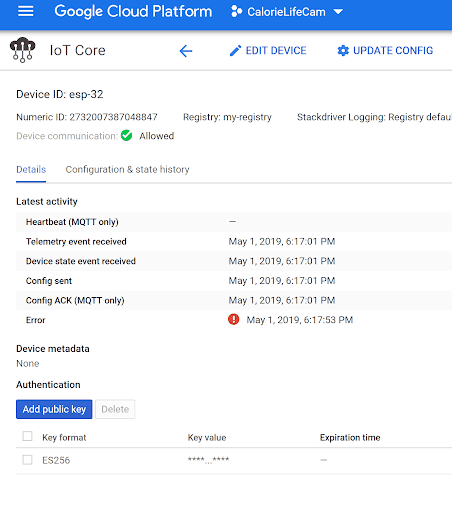This screenshot has width=452, height=512.
Task: Click the CalorieLifeCam project icon
Action: (236, 11)
